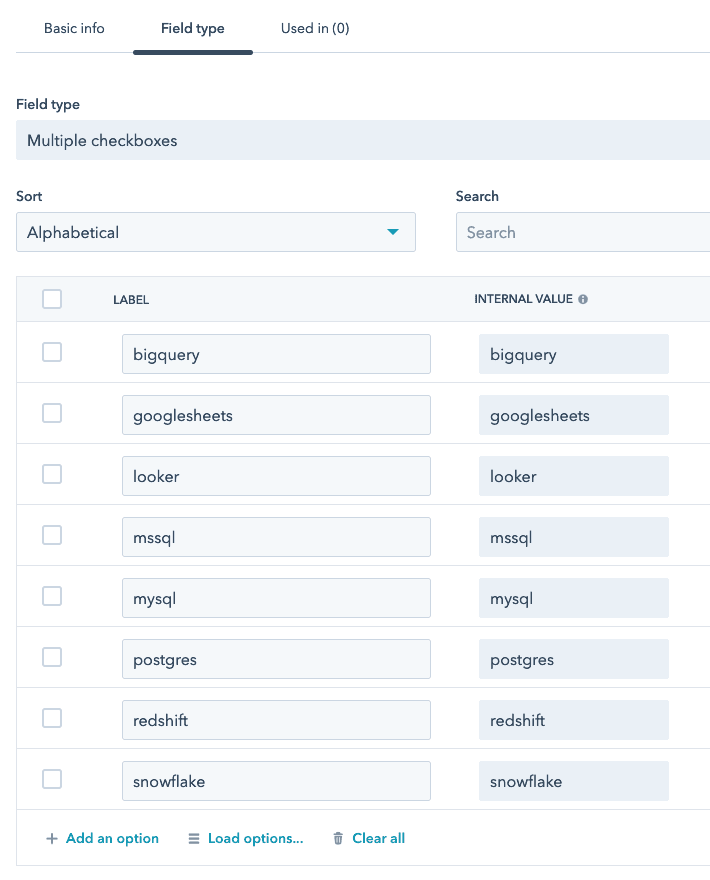Check the mysql row checkbox
Screen dimensions: 710x880
52,596
